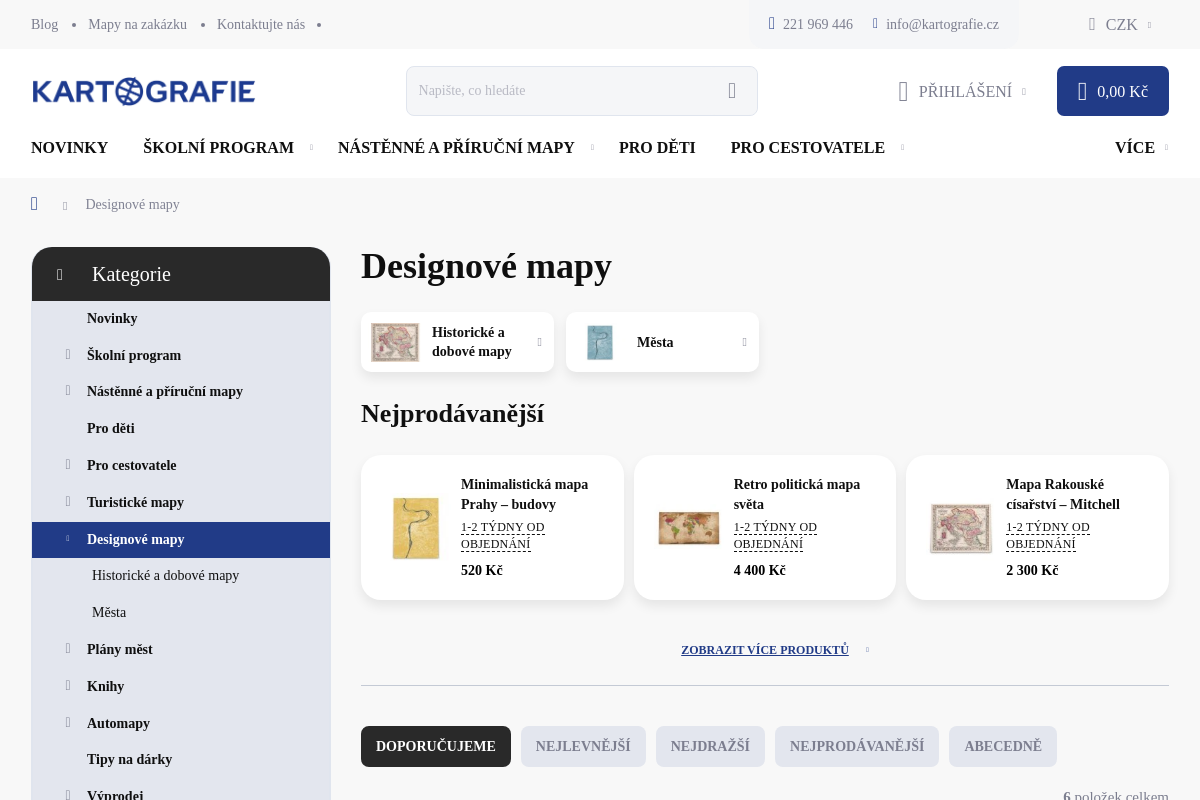The image size is (1200, 800).
Task: Select Novinky in sidebar categories
Action: (112, 318)
